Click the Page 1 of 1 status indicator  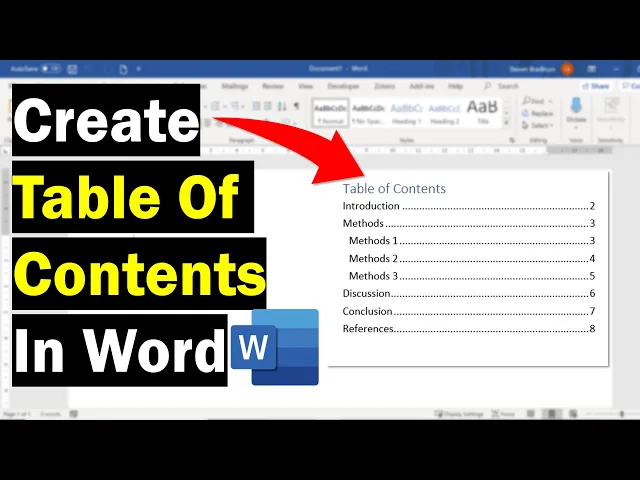point(16,414)
